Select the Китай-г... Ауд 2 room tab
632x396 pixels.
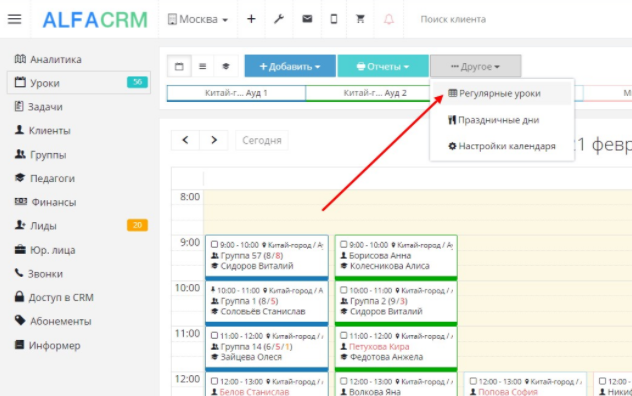[374, 93]
